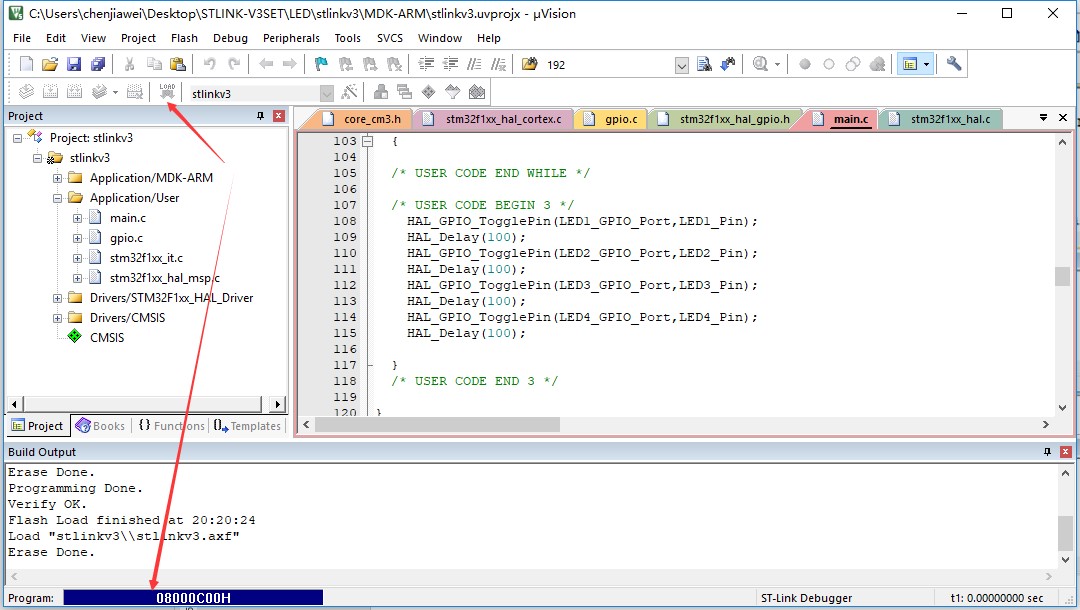
Task: Click incremental find binoculars icon
Action: [x=728, y=64]
